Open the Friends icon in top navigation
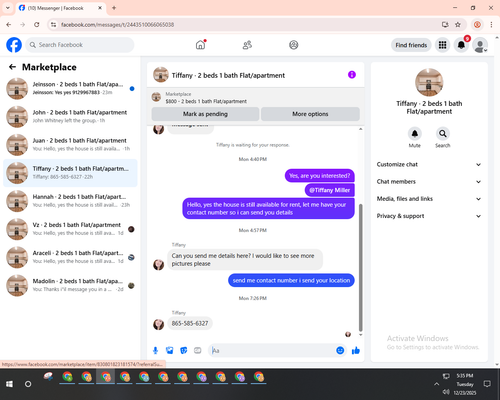This screenshot has height=400, width=500. tap(247, 45)
